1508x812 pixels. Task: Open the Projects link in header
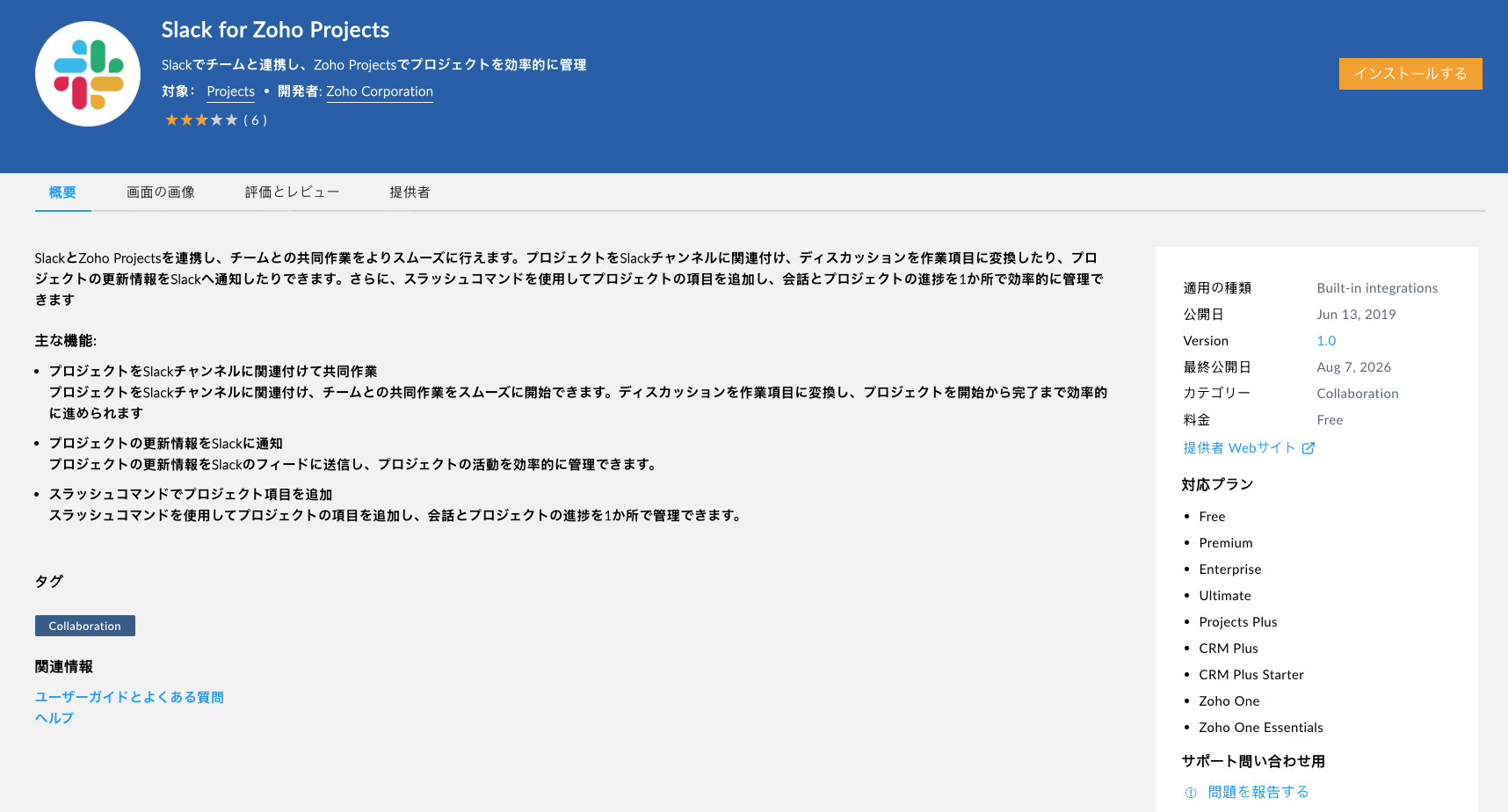click(x=231, y=91)
